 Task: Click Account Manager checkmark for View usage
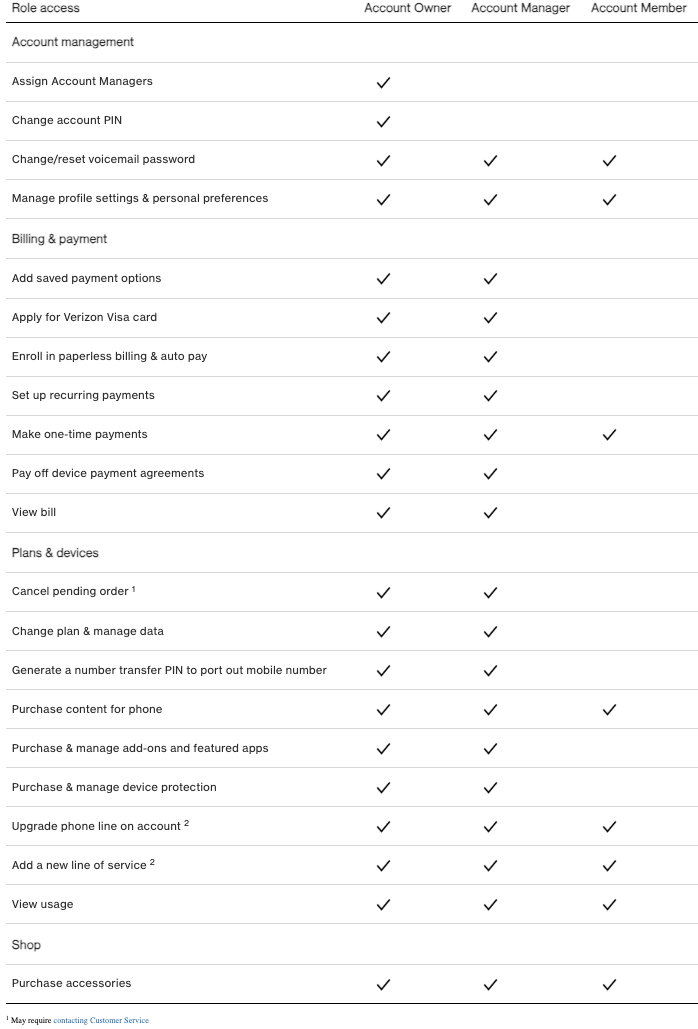pos(490,905)
